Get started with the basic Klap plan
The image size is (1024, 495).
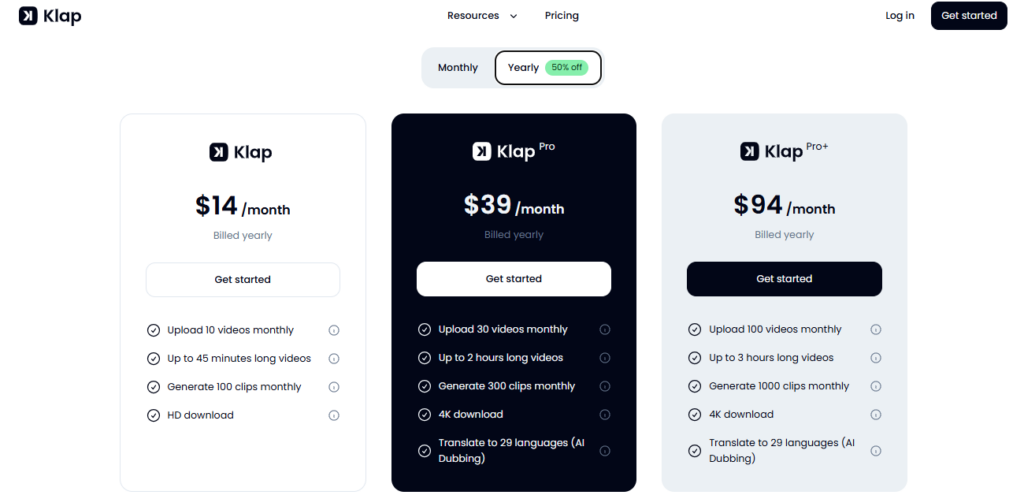click(243, 280)
